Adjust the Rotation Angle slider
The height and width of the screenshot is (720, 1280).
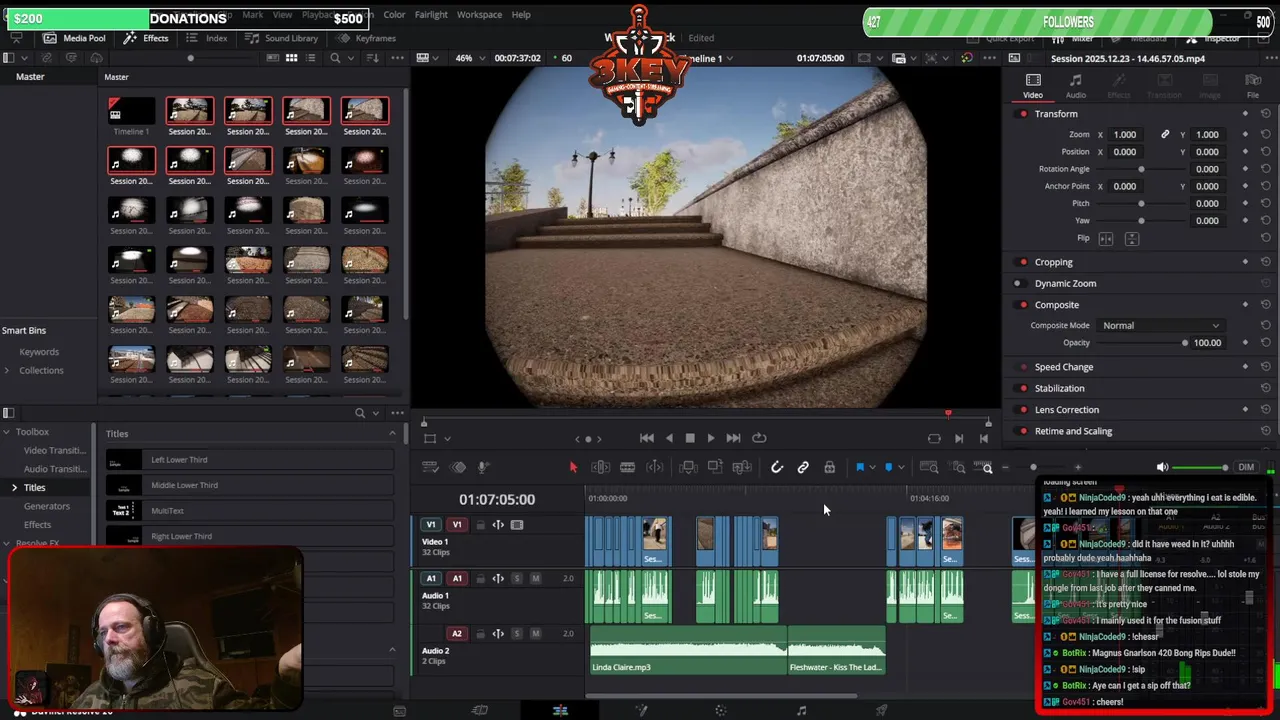(1141, 169)
